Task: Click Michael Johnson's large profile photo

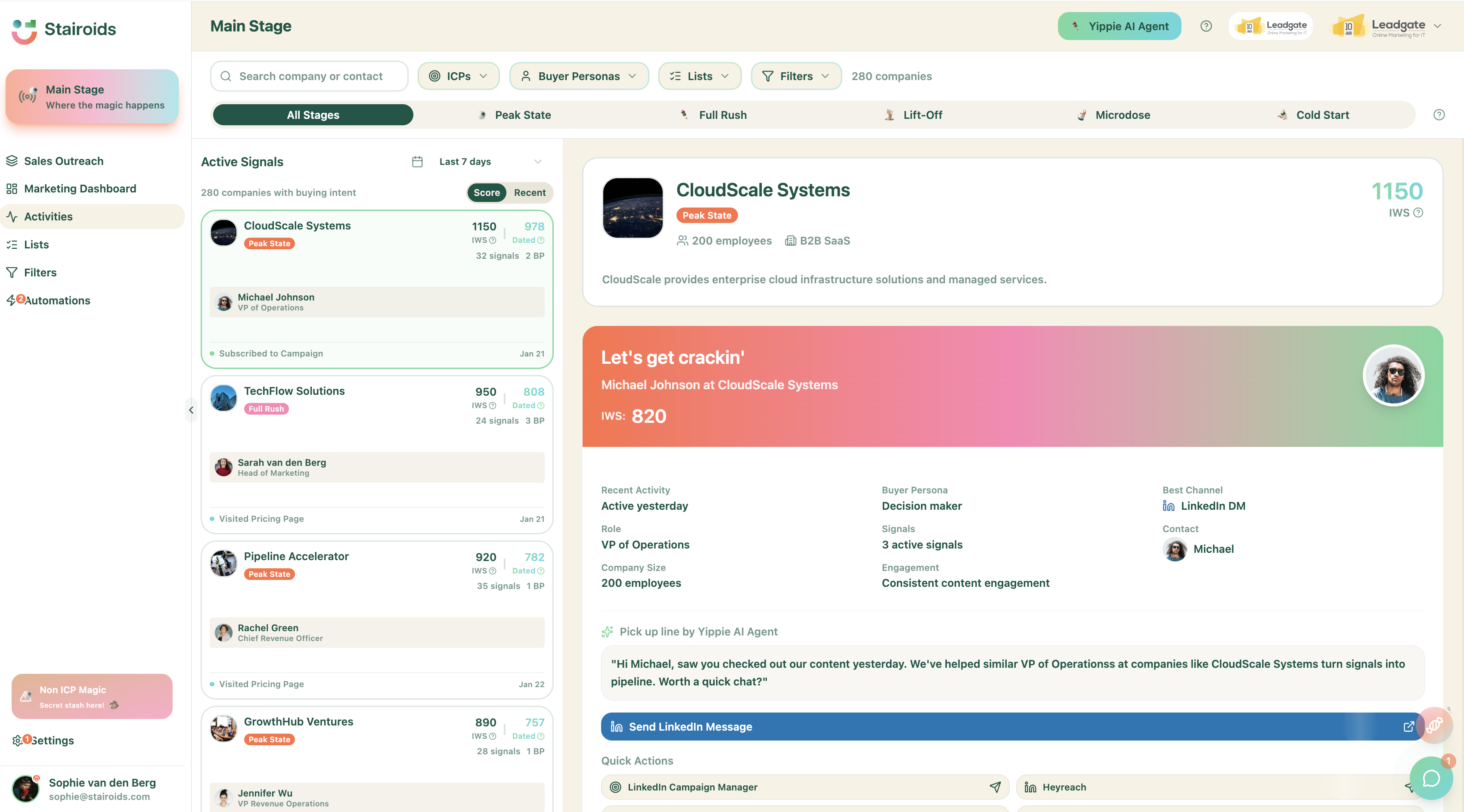Action: 1393,375
